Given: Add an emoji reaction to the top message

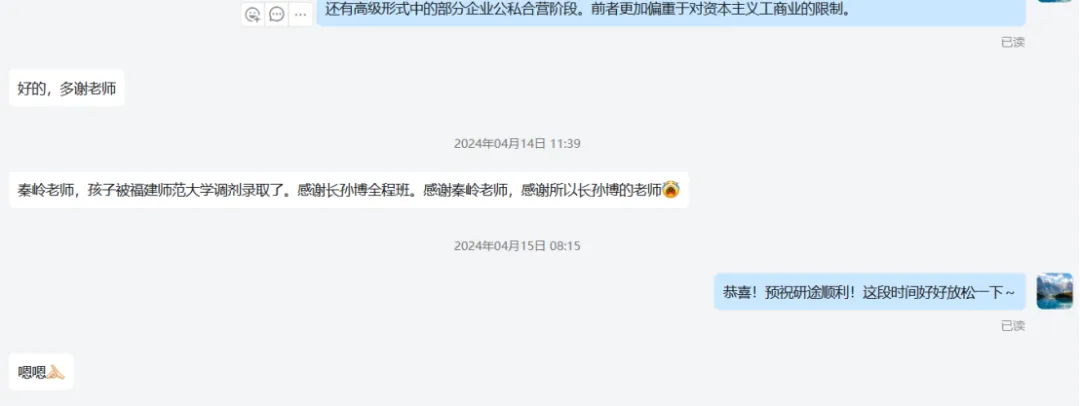Looking at the screenshot, I should 253,14.
